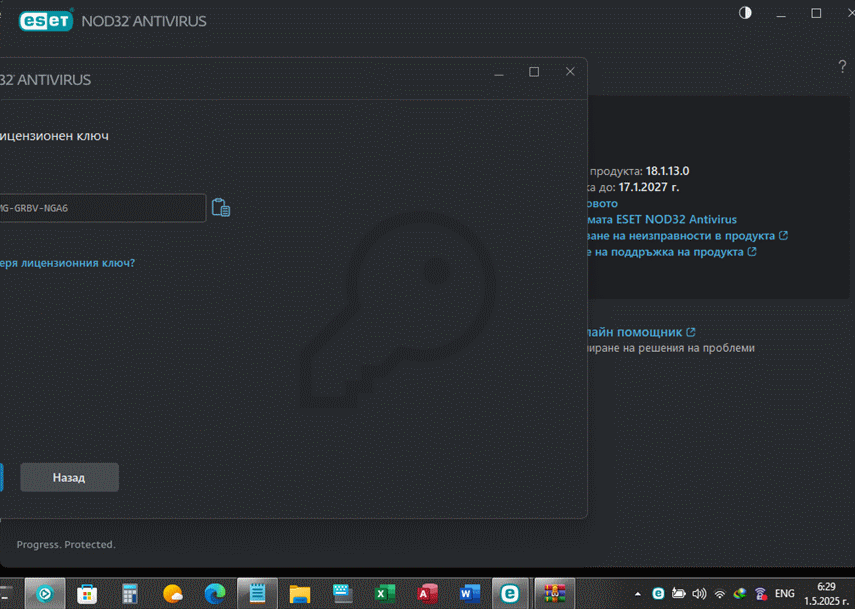
Task: Open the lost license key link
Action: pos(67,263)
